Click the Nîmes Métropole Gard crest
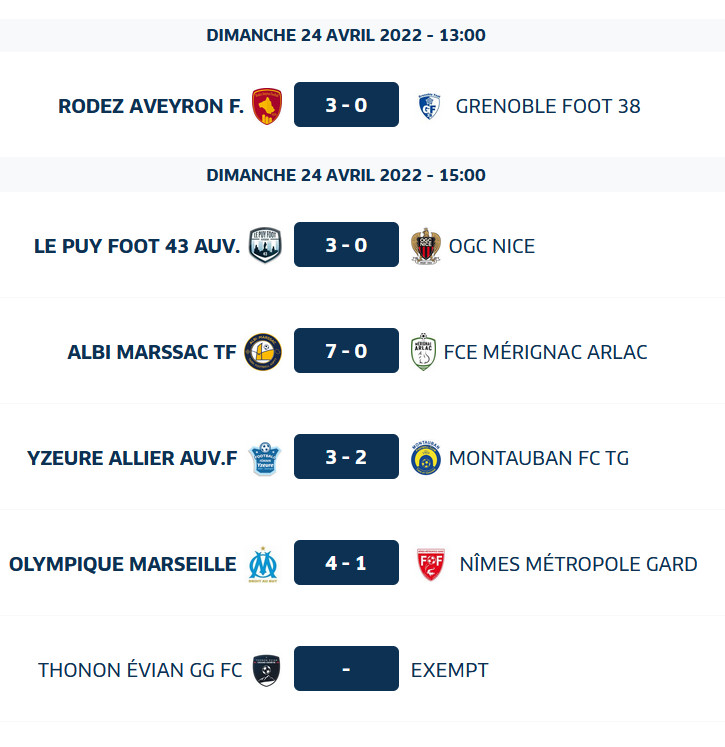725x747 pixels. pos(431,564)
